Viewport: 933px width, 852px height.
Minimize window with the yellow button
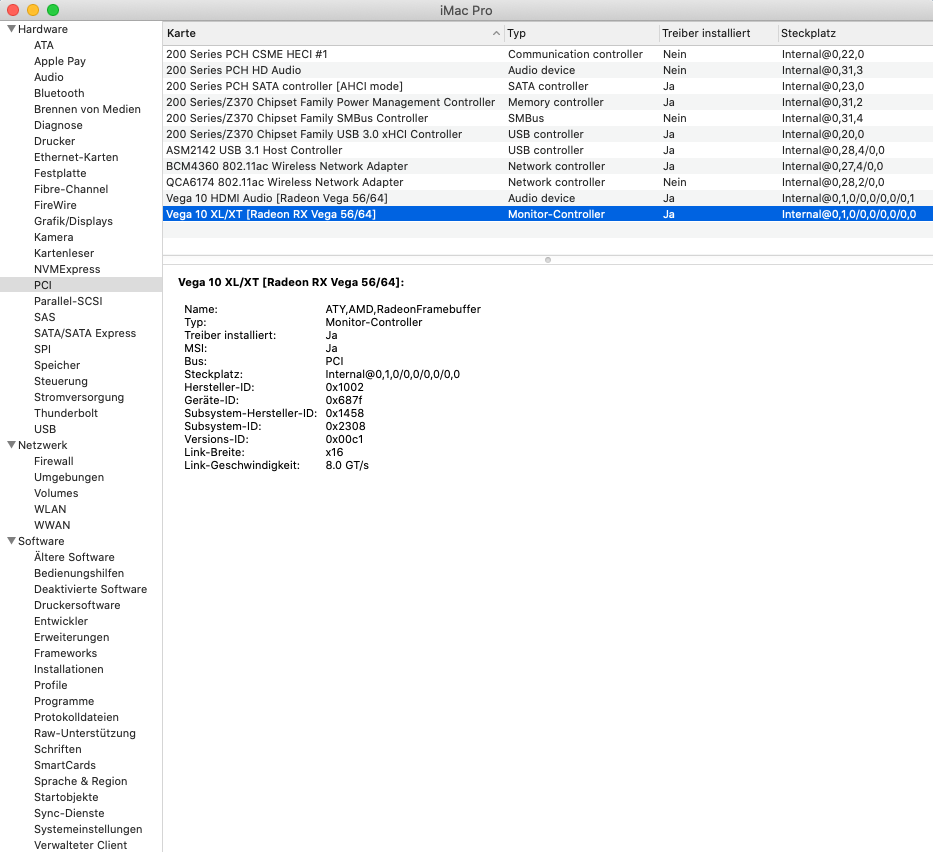click(33, 10)
